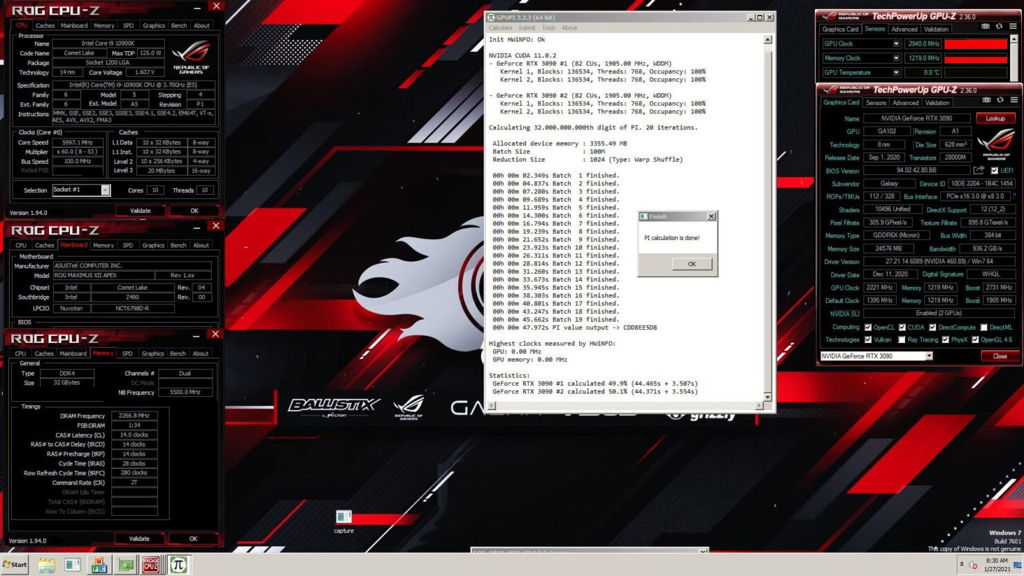
Task: Click the Memory Clock red sensor graph bar
Action: click(x=976, y=58)
